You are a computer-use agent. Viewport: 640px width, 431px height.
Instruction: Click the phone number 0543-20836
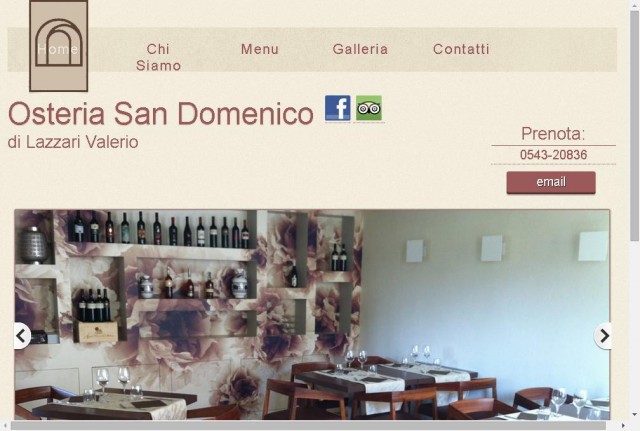coord(553,155)
